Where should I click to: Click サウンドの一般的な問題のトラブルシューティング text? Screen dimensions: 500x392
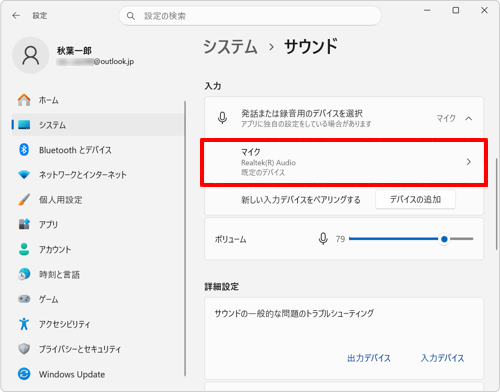point(294,313)
